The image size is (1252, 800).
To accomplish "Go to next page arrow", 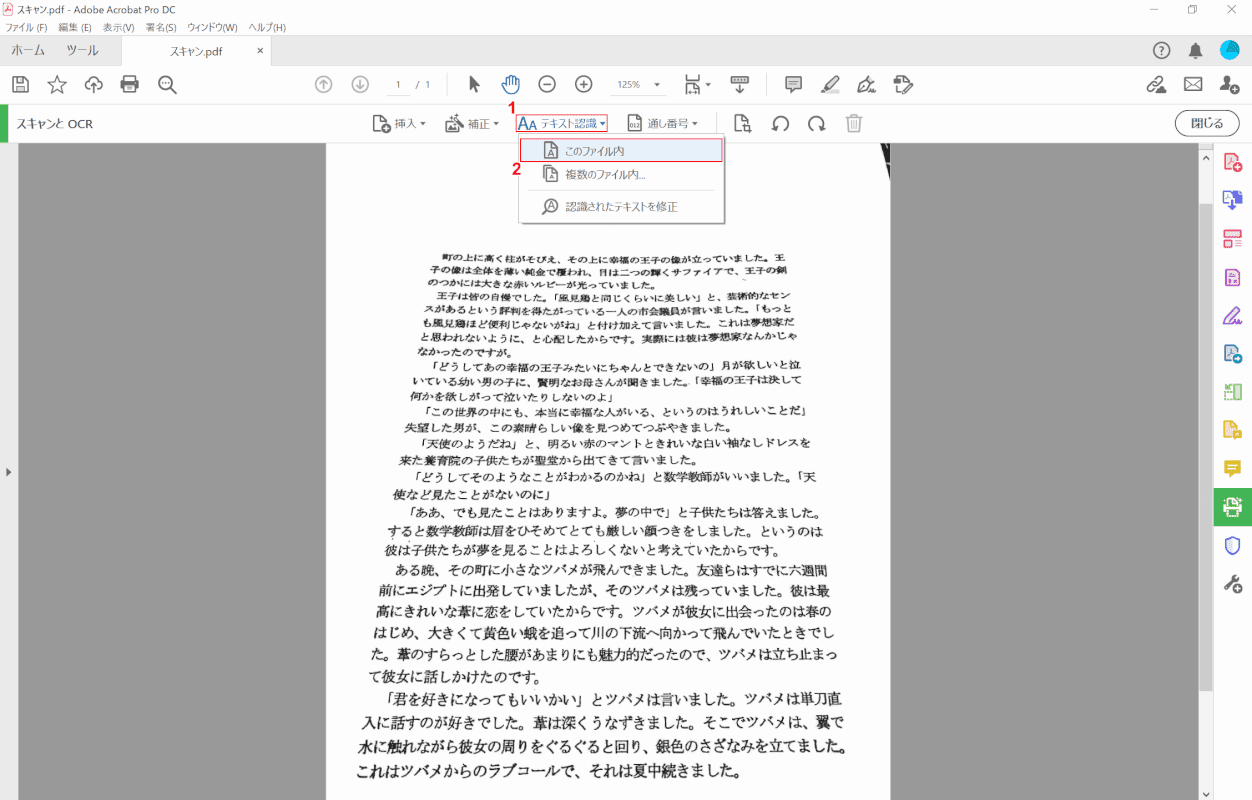I will [360, 85].
